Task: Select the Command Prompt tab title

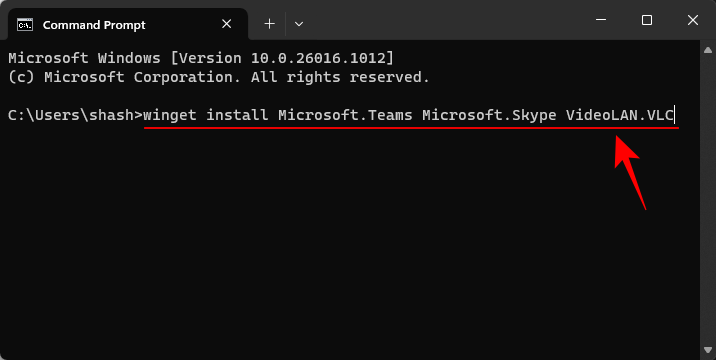Action: [94, 25]
